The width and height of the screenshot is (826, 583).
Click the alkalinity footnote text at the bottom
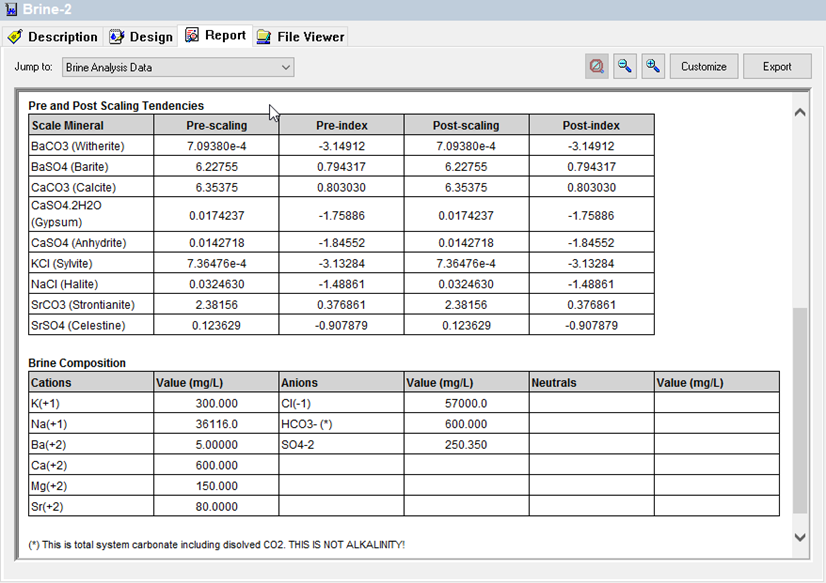[x=216, y=545]
